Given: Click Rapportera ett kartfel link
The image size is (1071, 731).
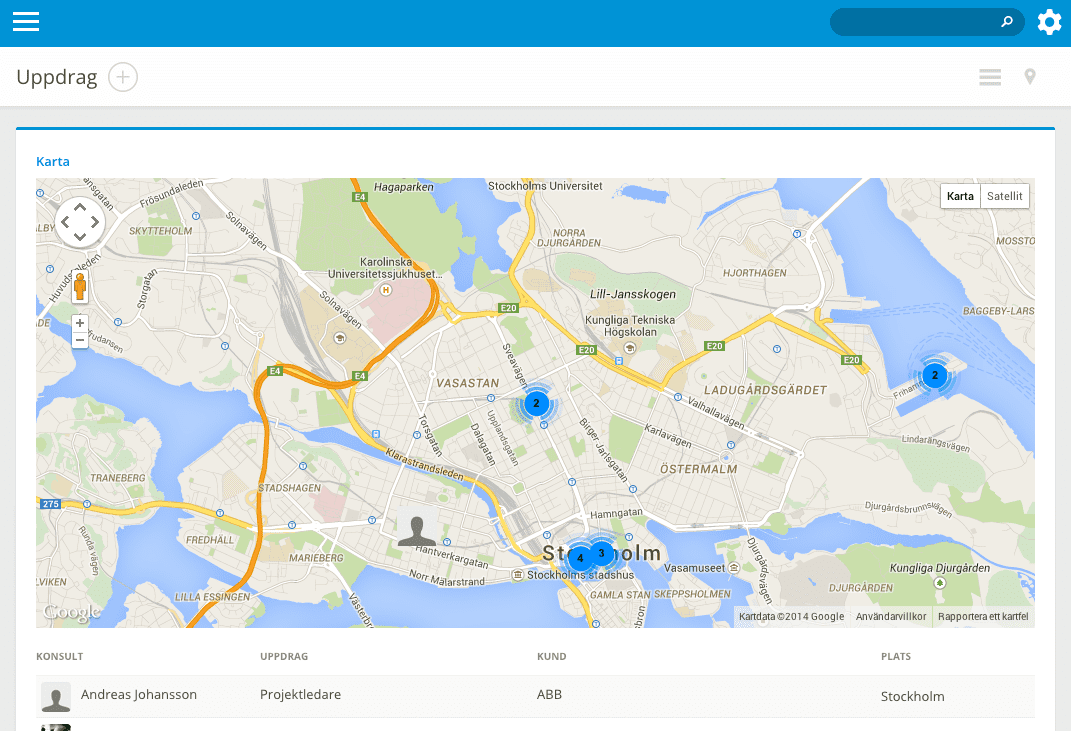Looking at the screenshot, I should [x=982, y=617].
